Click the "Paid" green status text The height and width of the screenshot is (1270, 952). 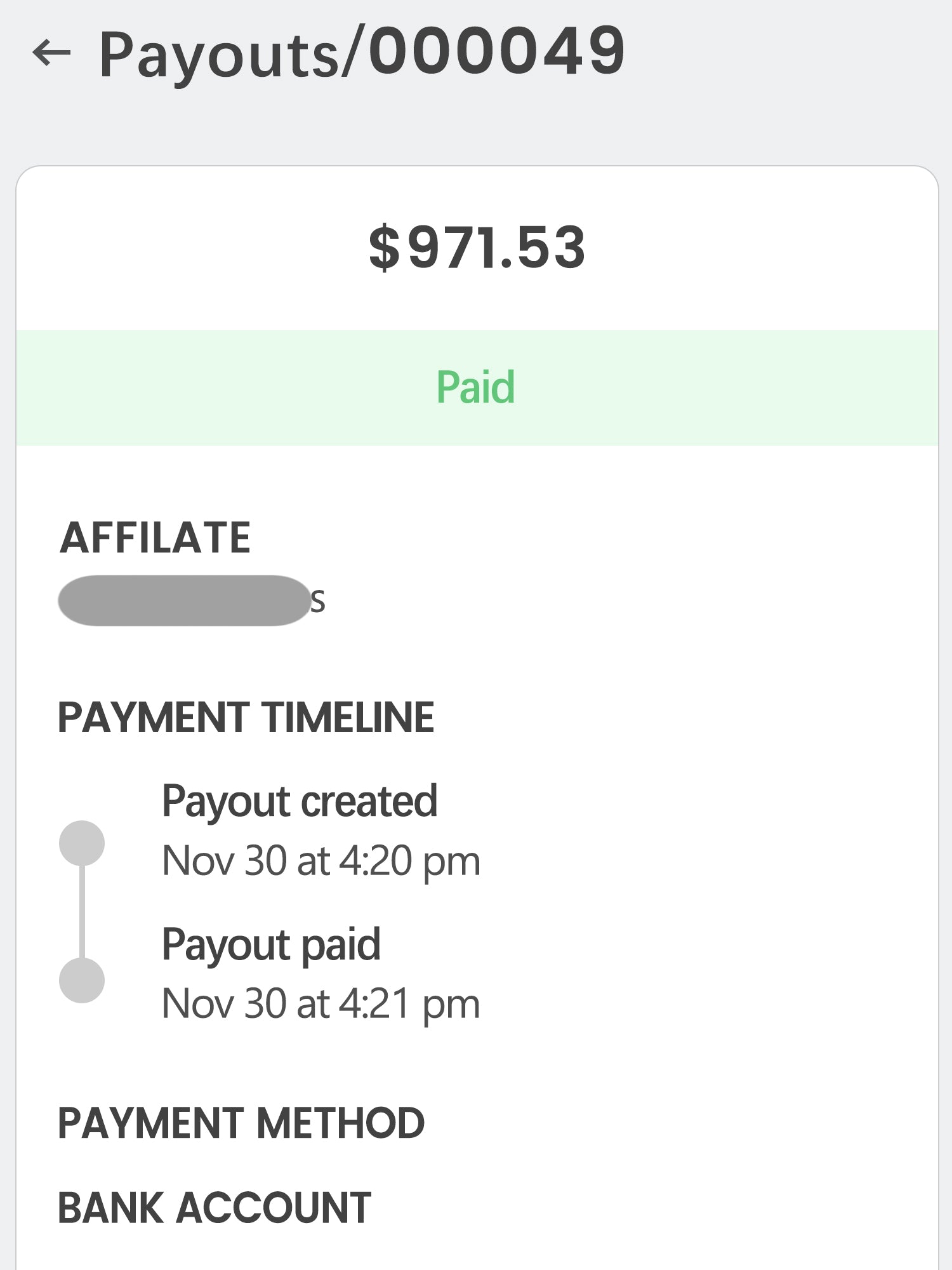coord(475,387)
